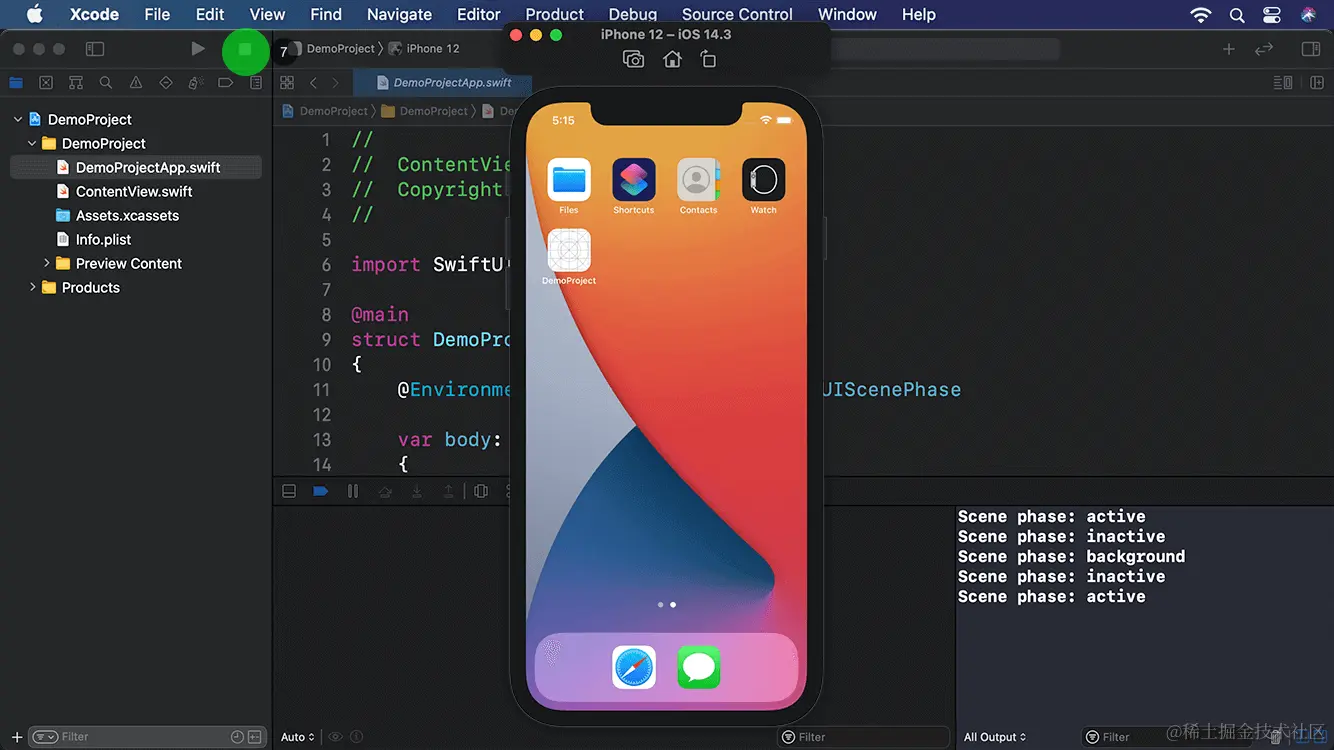Pause program execution in debug bar
1334x750 pixels.
coord(353,491)
